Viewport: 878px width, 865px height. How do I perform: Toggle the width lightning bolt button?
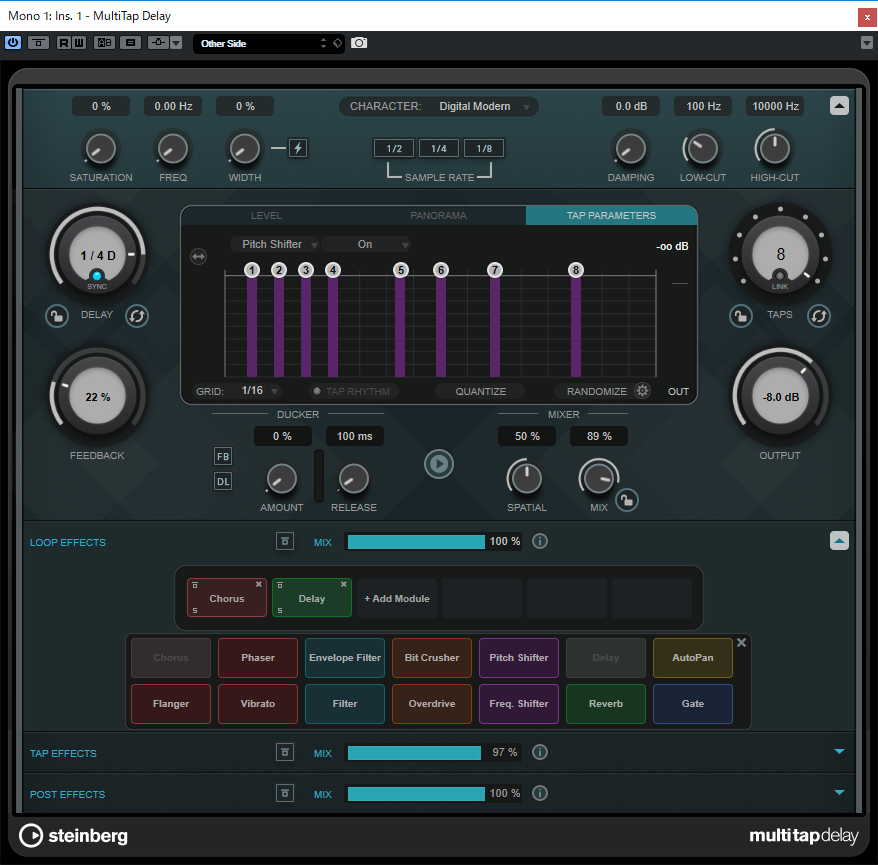[x=298, y=148]
